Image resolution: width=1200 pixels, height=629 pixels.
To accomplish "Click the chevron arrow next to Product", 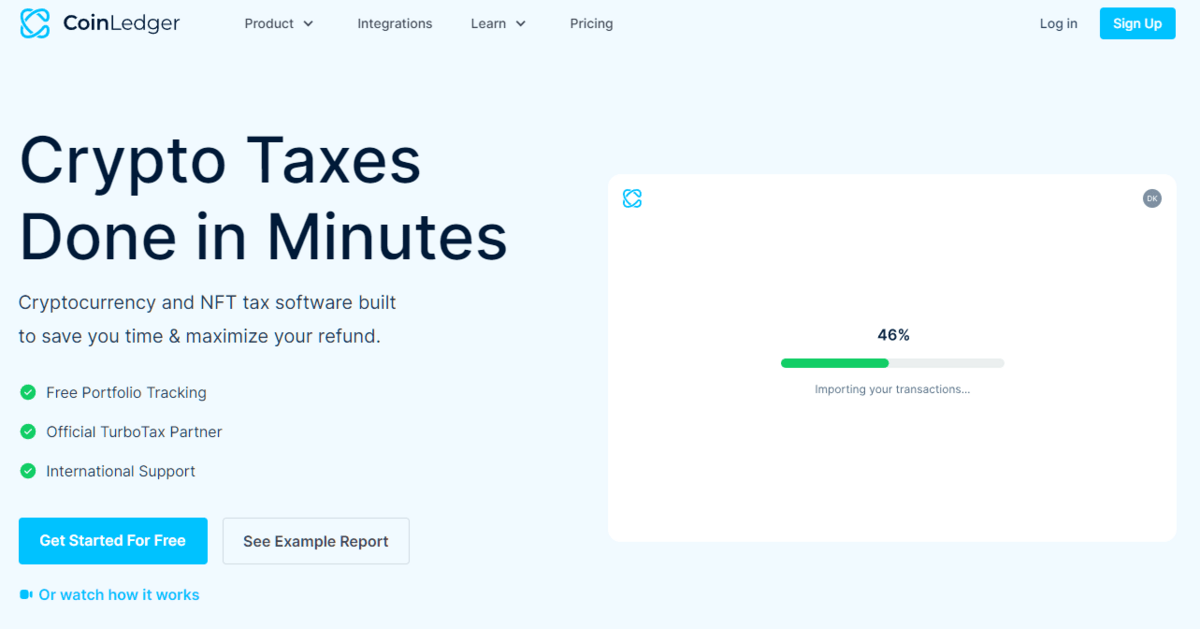I will (x=308, y=24).
